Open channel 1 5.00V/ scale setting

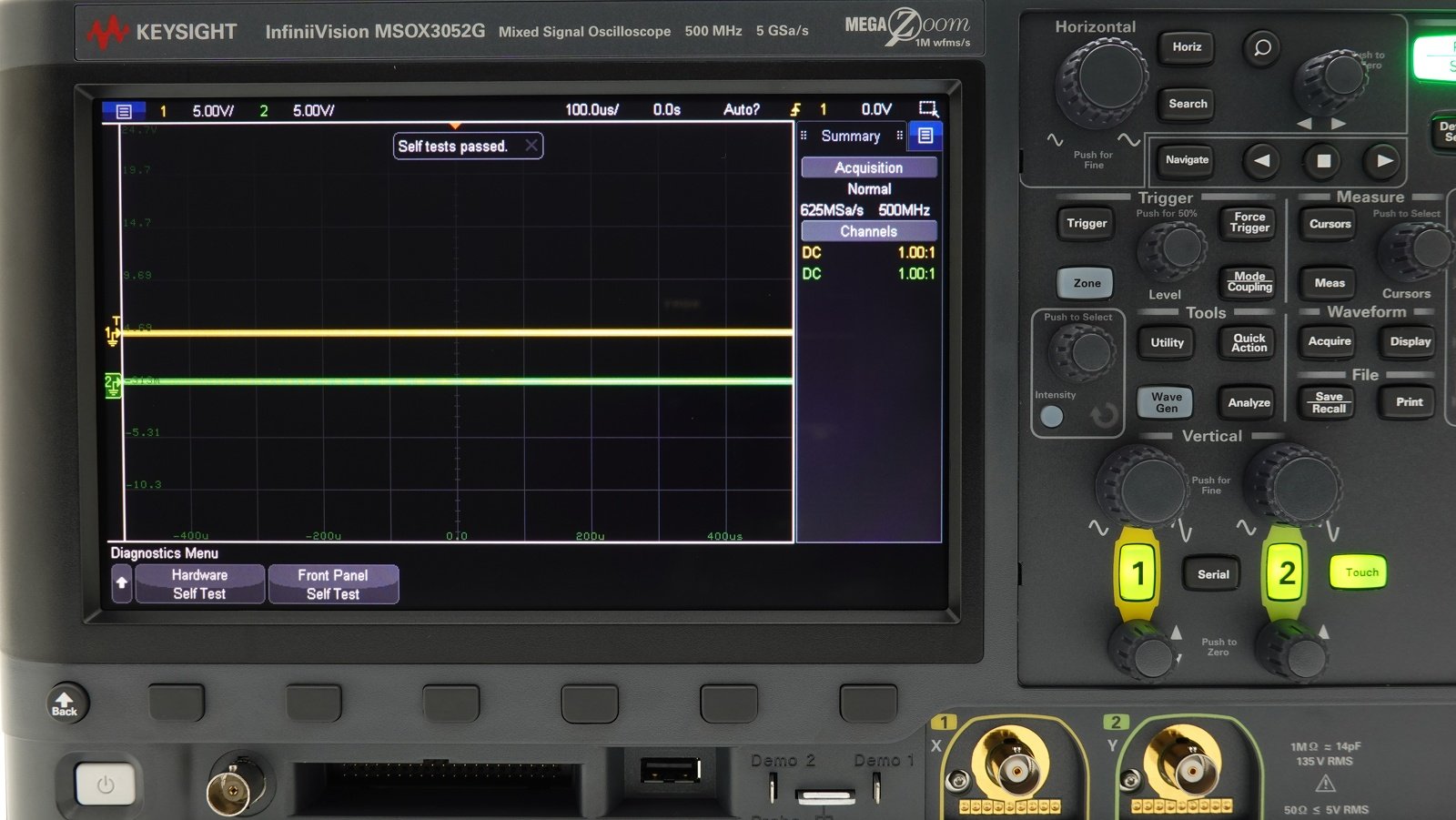click(213, 110)
